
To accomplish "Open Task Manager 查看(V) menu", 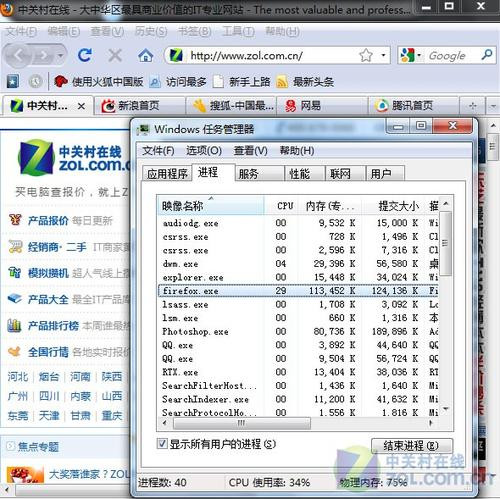I will click(250, 151).
